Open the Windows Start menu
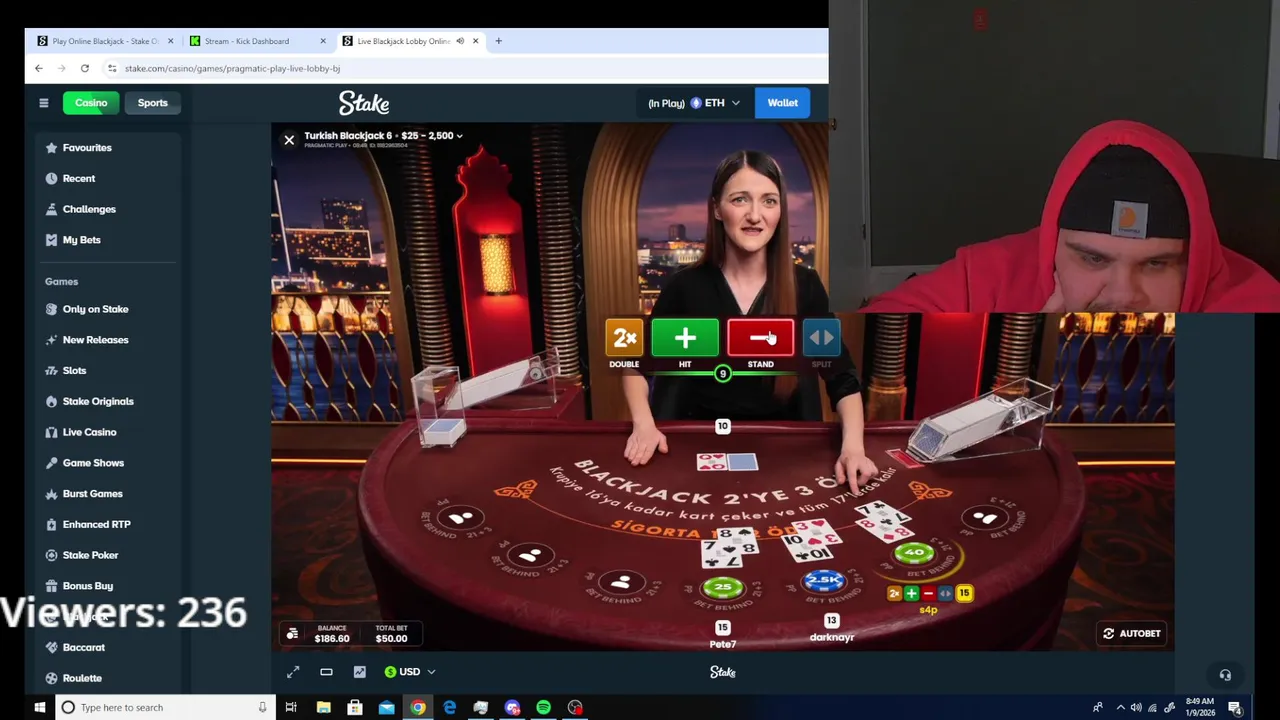1280x720 pixels. pyautogui.click(x=39, y=707)
